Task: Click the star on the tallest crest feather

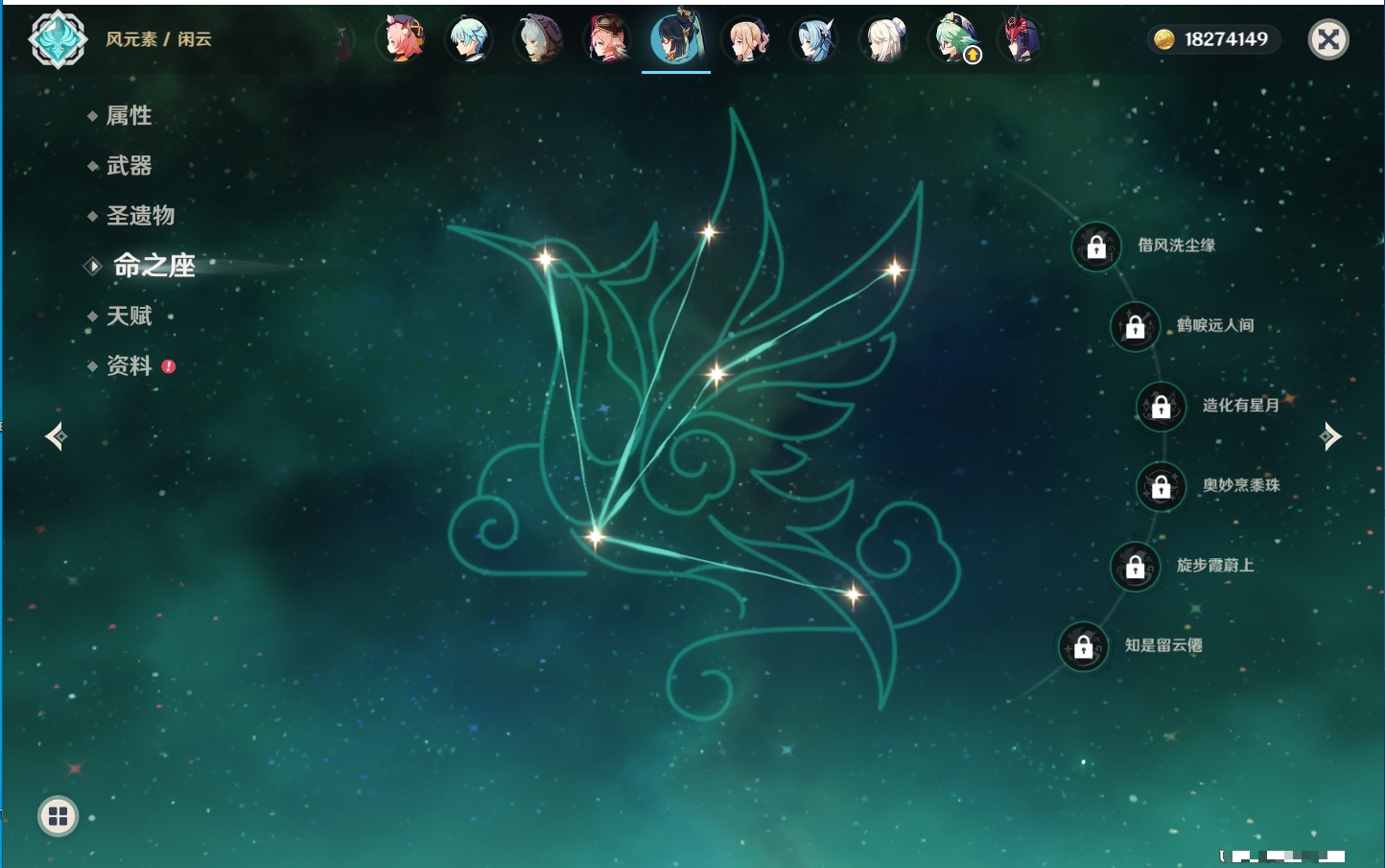Action: [709, 231]
